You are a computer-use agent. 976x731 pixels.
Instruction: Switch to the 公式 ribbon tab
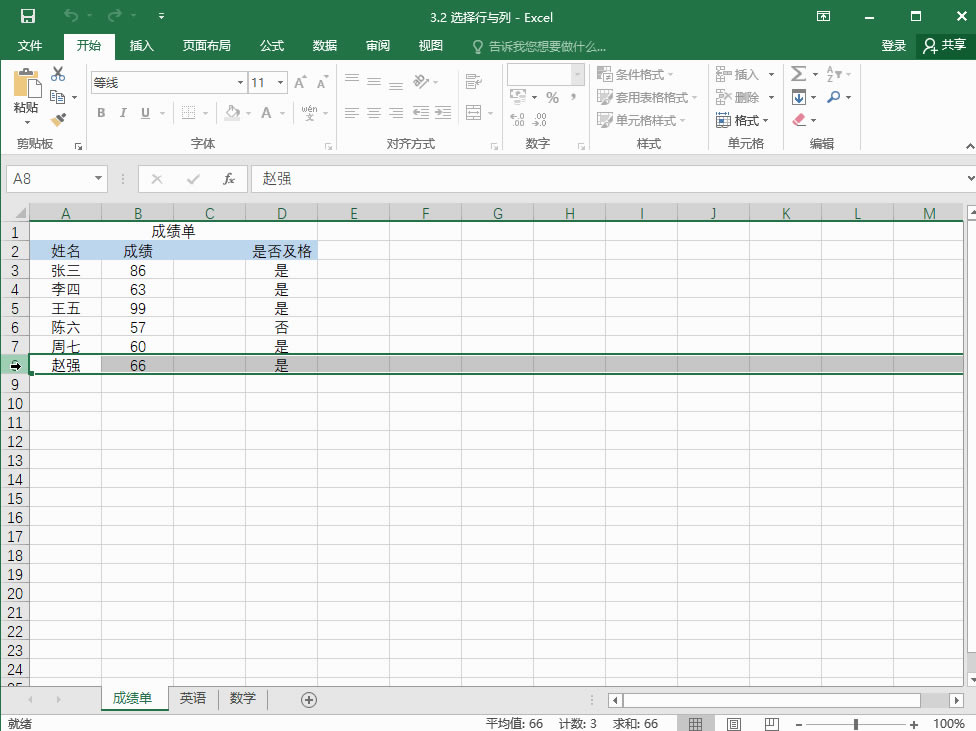pyautogui.click(x=271, y=45)
